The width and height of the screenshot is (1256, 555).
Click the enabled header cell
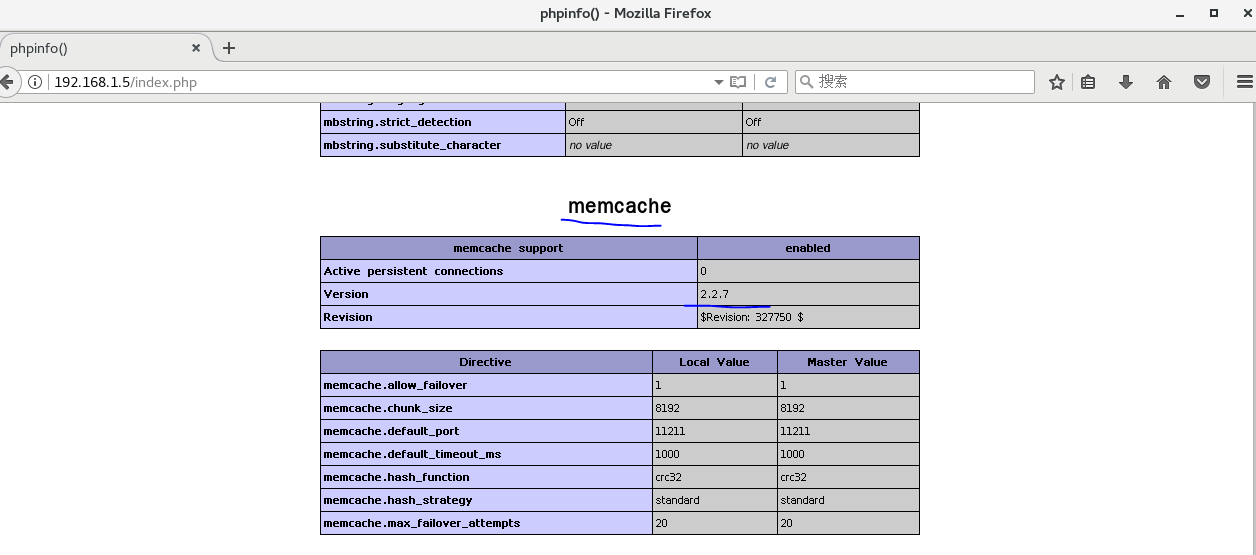[808, 248]
